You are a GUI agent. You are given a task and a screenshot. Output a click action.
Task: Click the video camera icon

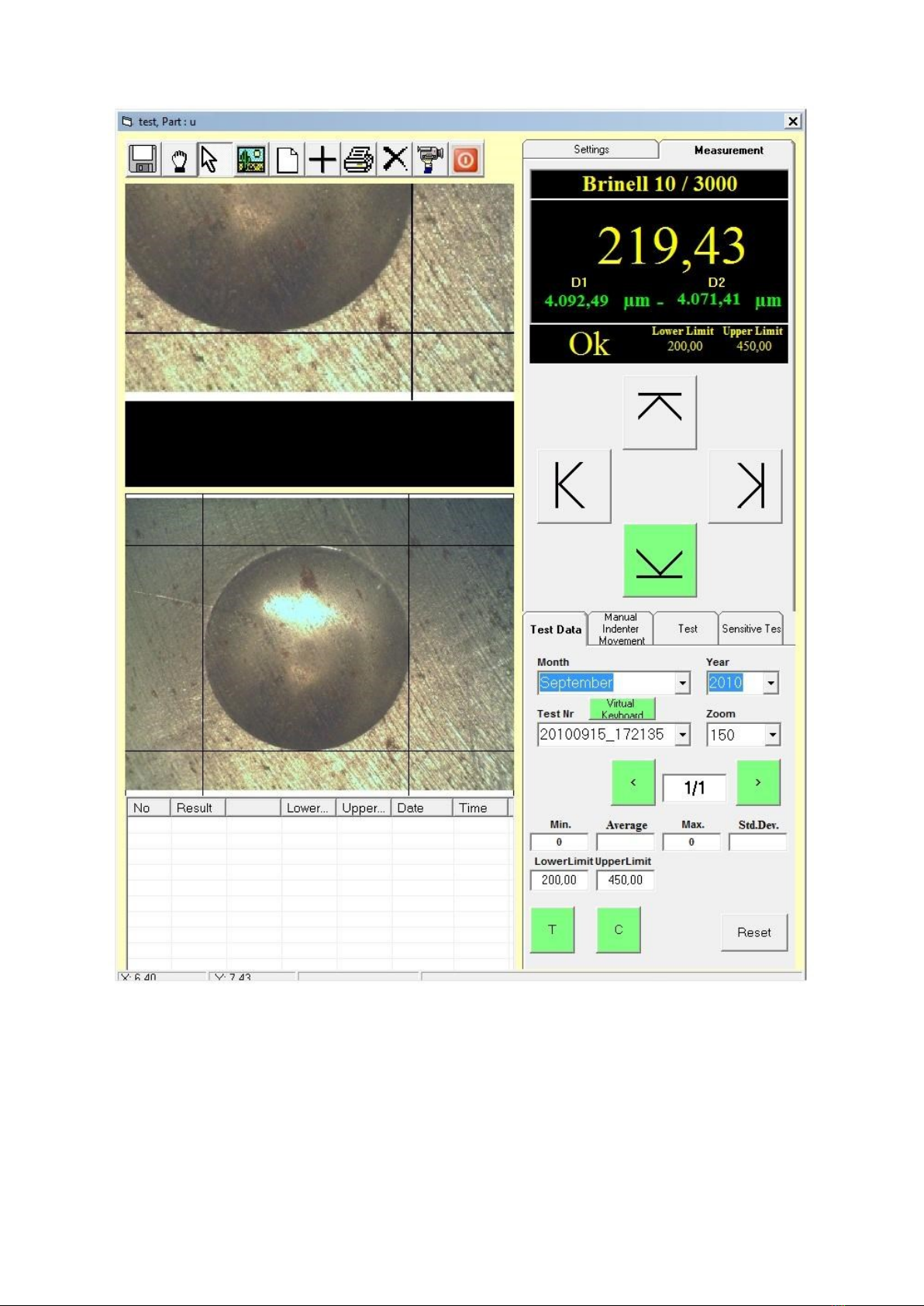tap(430, 160)
